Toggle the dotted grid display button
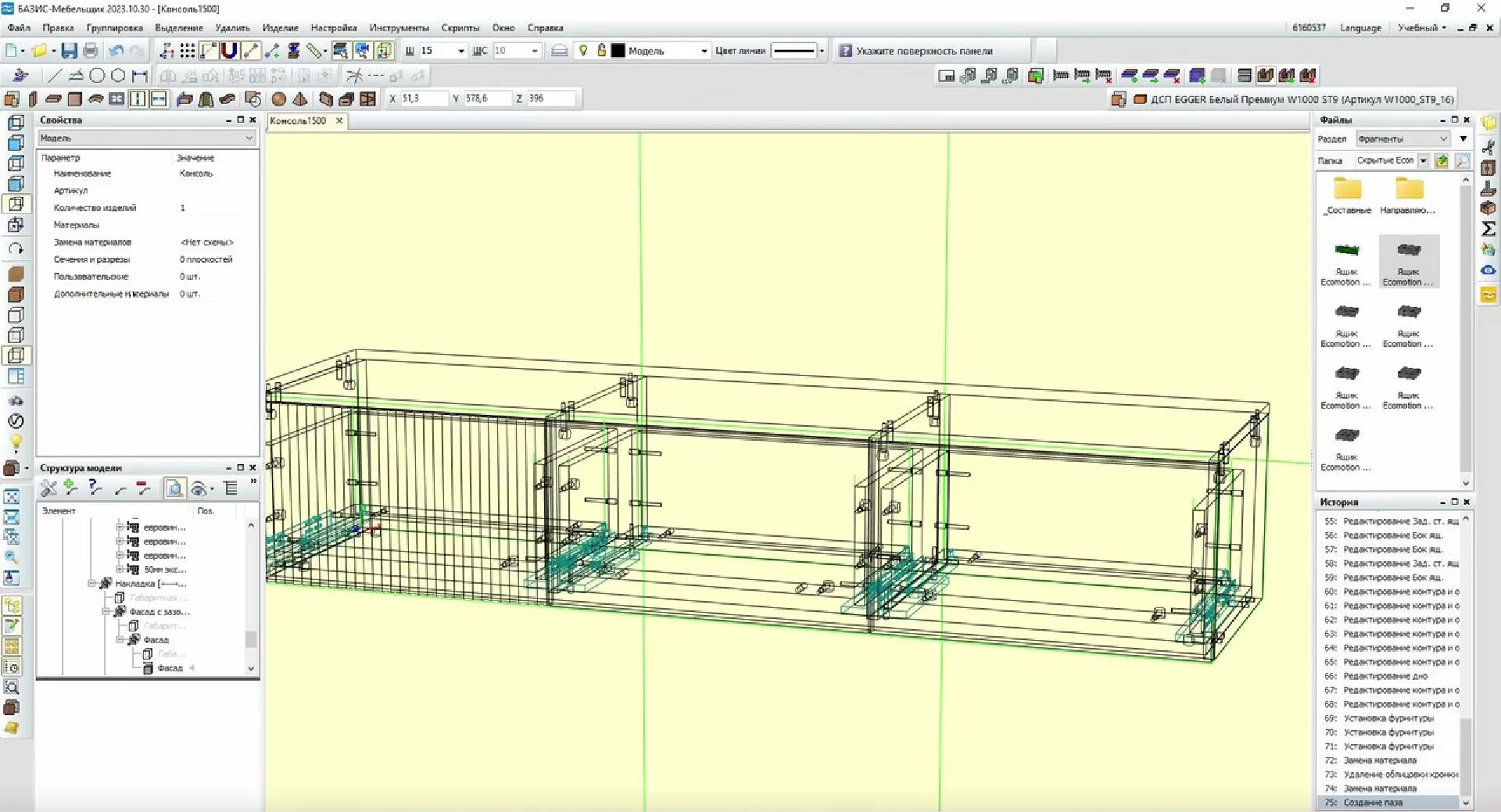Image resolution: width=1501 pixels, height=812 pixels. 188,51
